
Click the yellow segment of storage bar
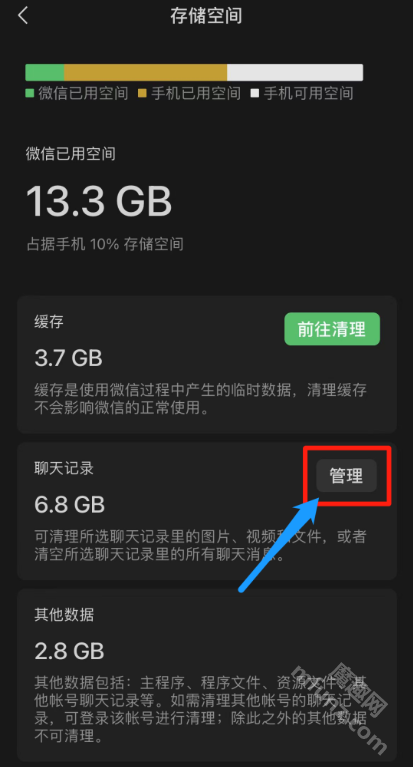(x=145, y=72)
